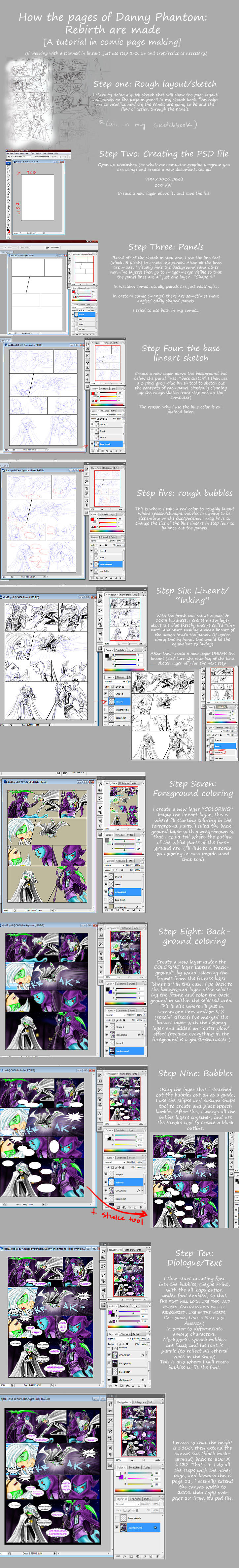Open Normal blend mode dropdown, Step Six layers panel
Screen dimensions: 239x1568
[x=115, y=682]
